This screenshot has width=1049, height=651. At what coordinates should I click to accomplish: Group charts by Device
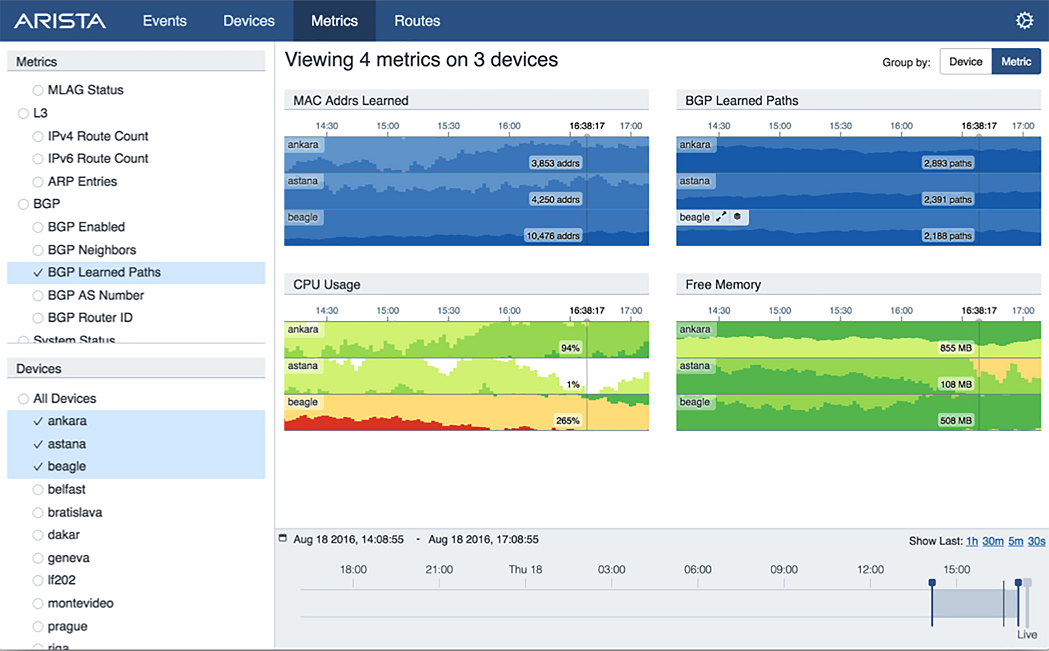tap(964, 61)
